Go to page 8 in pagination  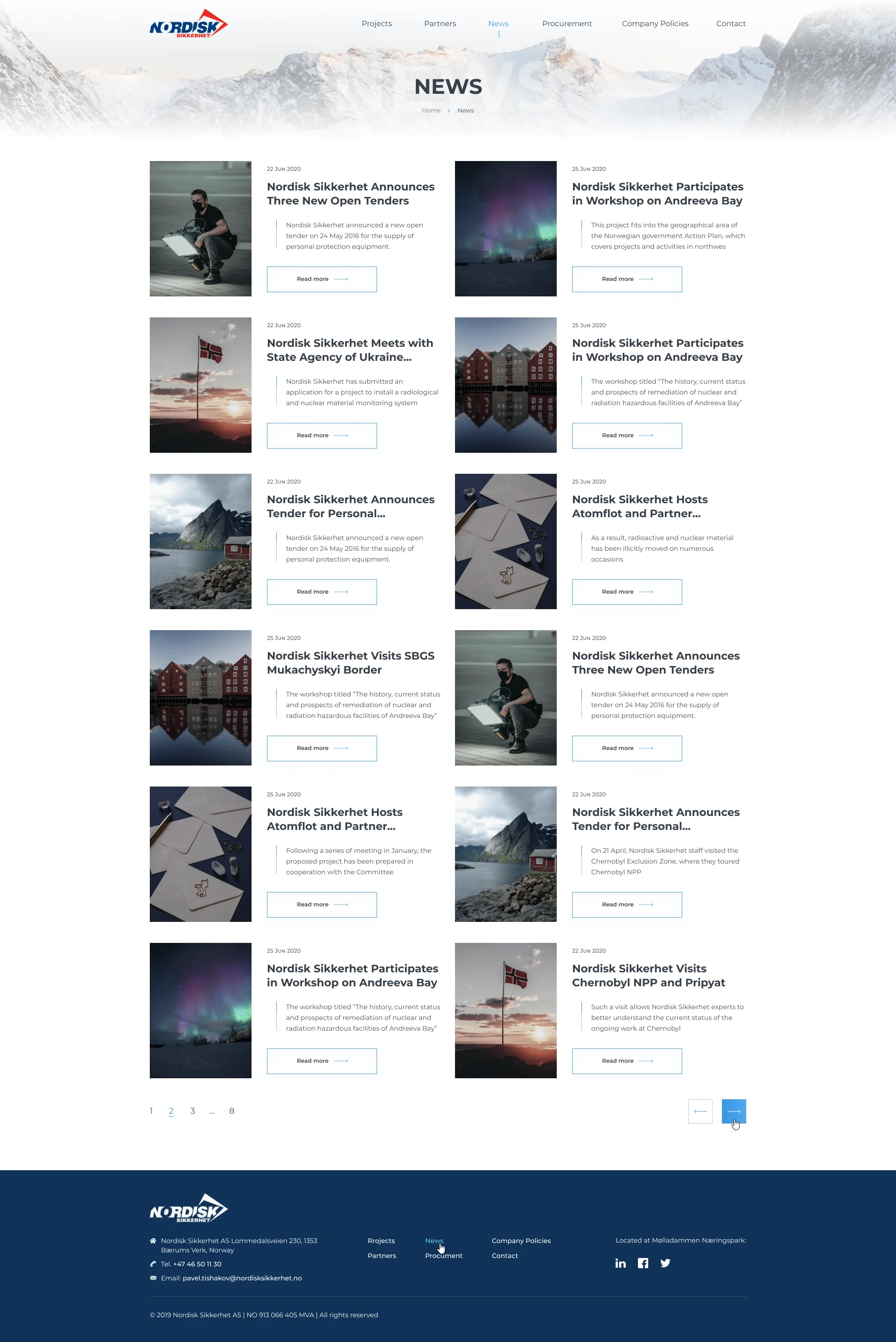pos(231,1110)
